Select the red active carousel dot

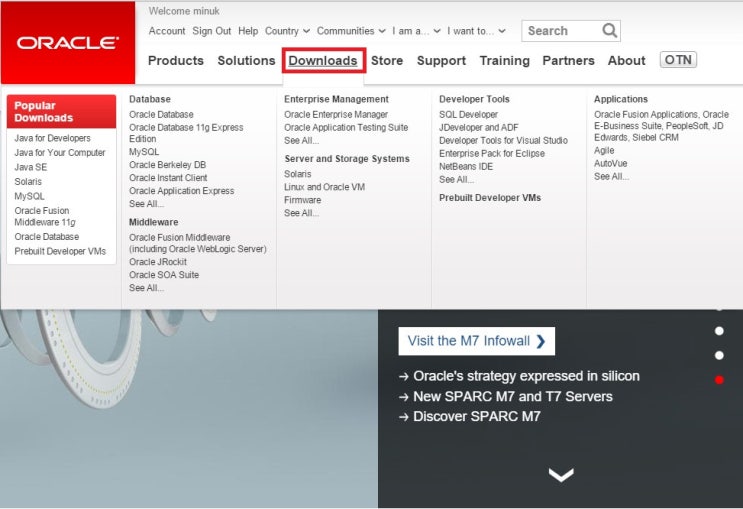click(x=719, y=380)
